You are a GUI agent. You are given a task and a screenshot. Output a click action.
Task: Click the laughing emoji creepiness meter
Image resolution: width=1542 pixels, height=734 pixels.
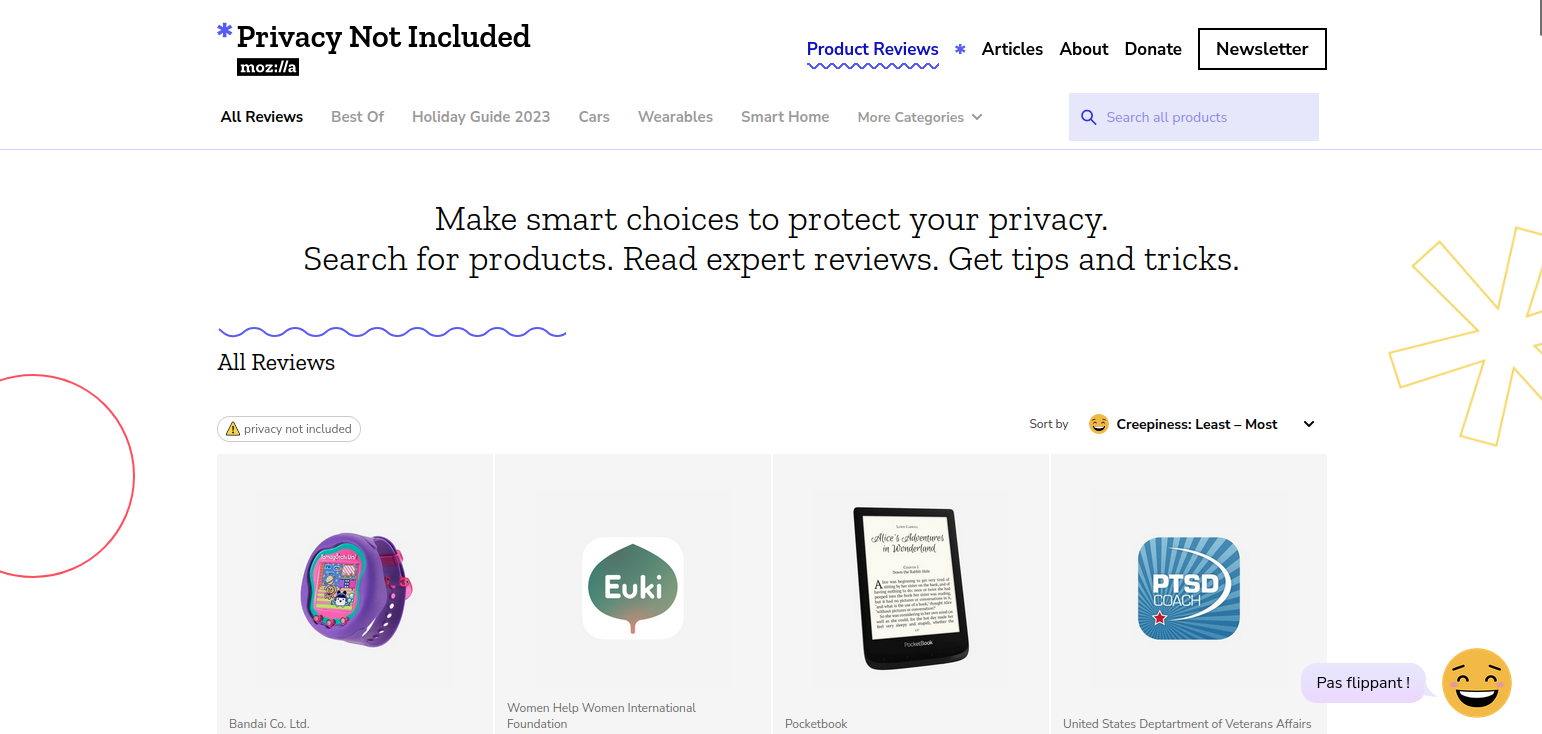pos(1477,683)
